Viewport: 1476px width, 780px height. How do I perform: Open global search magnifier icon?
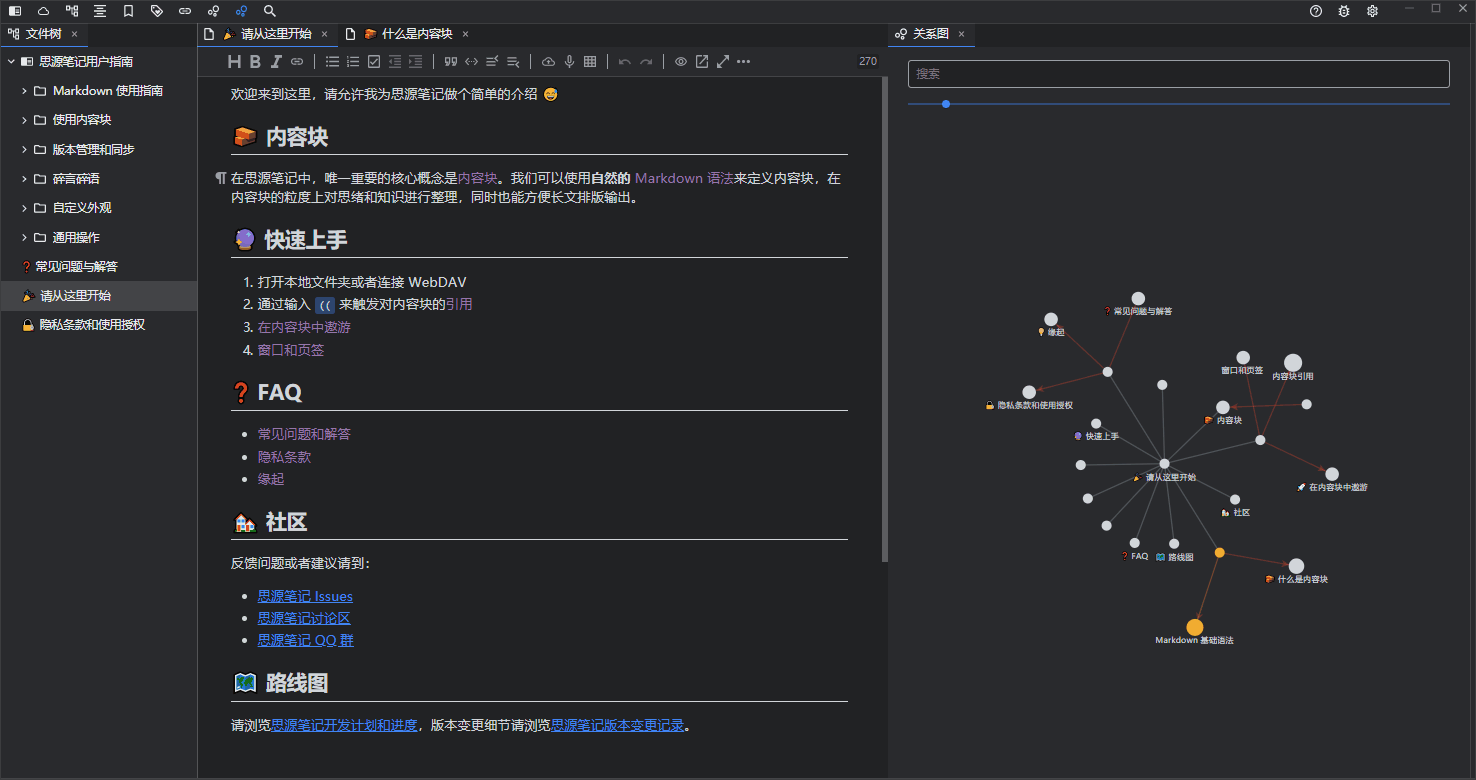point(270,11)
